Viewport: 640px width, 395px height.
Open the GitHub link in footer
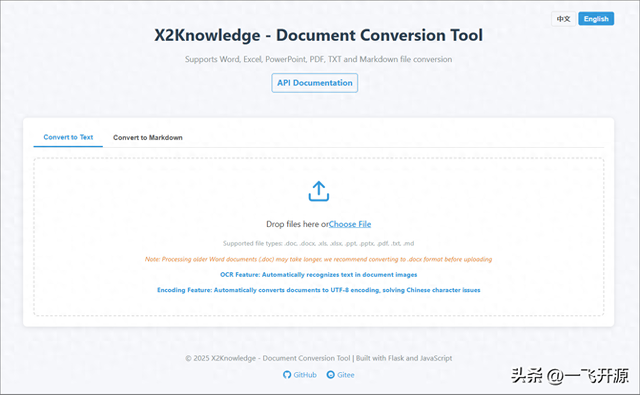(300, 375)
